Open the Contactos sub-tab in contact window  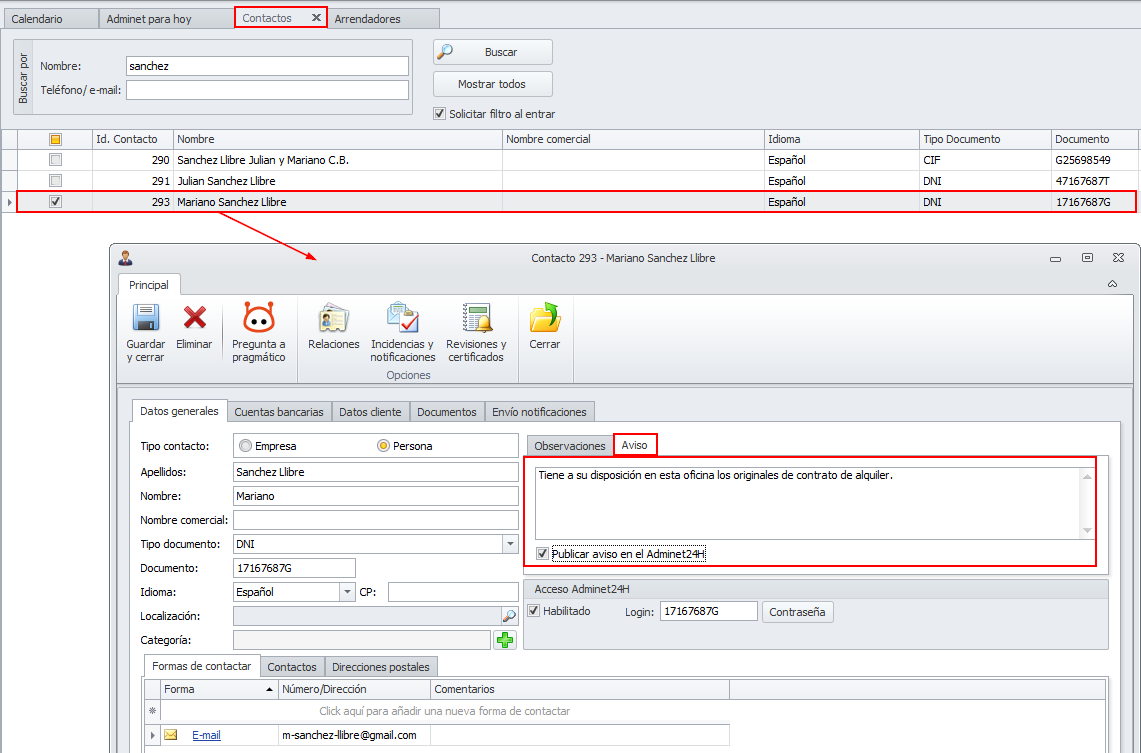tap(292, 667)
